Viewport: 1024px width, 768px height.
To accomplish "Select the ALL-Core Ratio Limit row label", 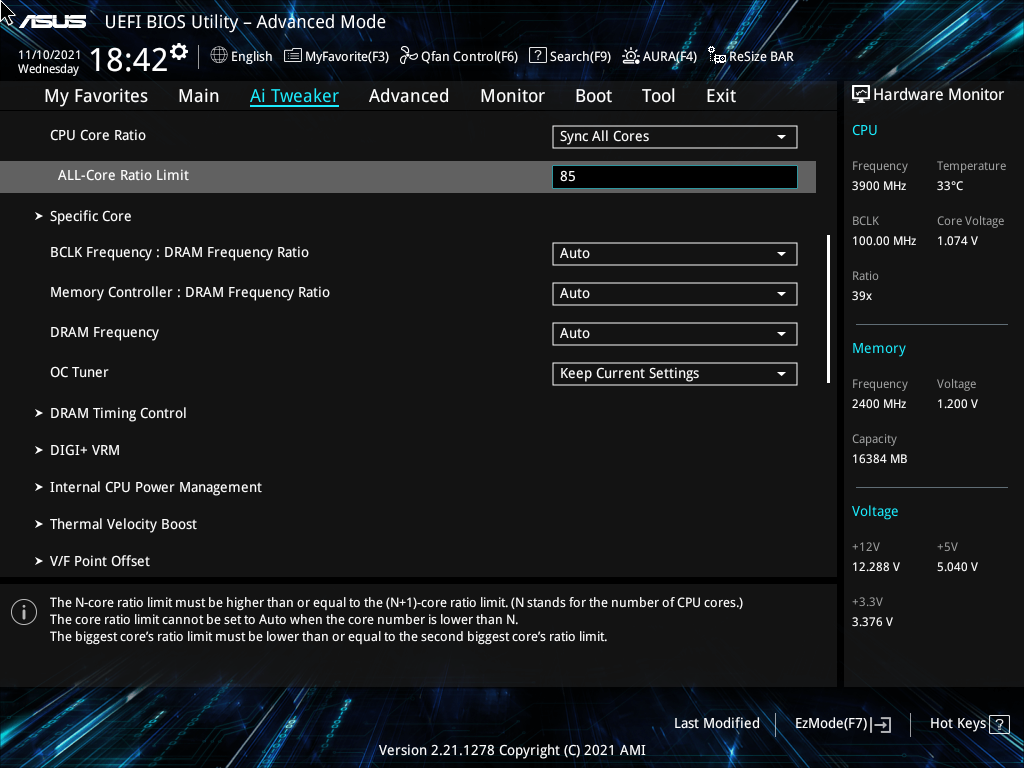I will click(123, 175).
